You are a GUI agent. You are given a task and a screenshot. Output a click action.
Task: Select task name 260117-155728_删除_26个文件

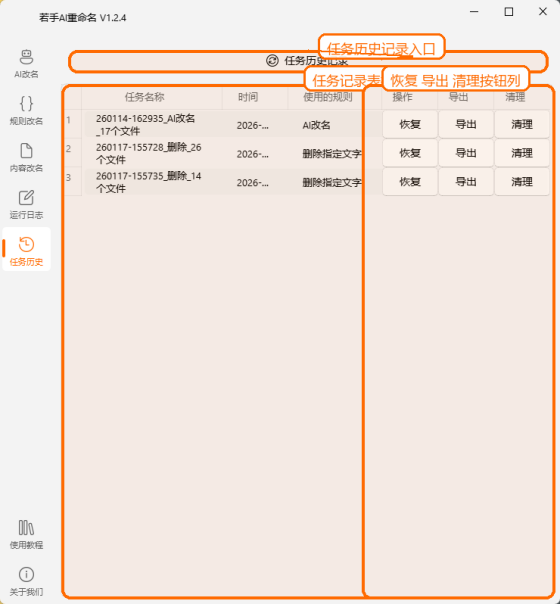click(x=148, y=153)
